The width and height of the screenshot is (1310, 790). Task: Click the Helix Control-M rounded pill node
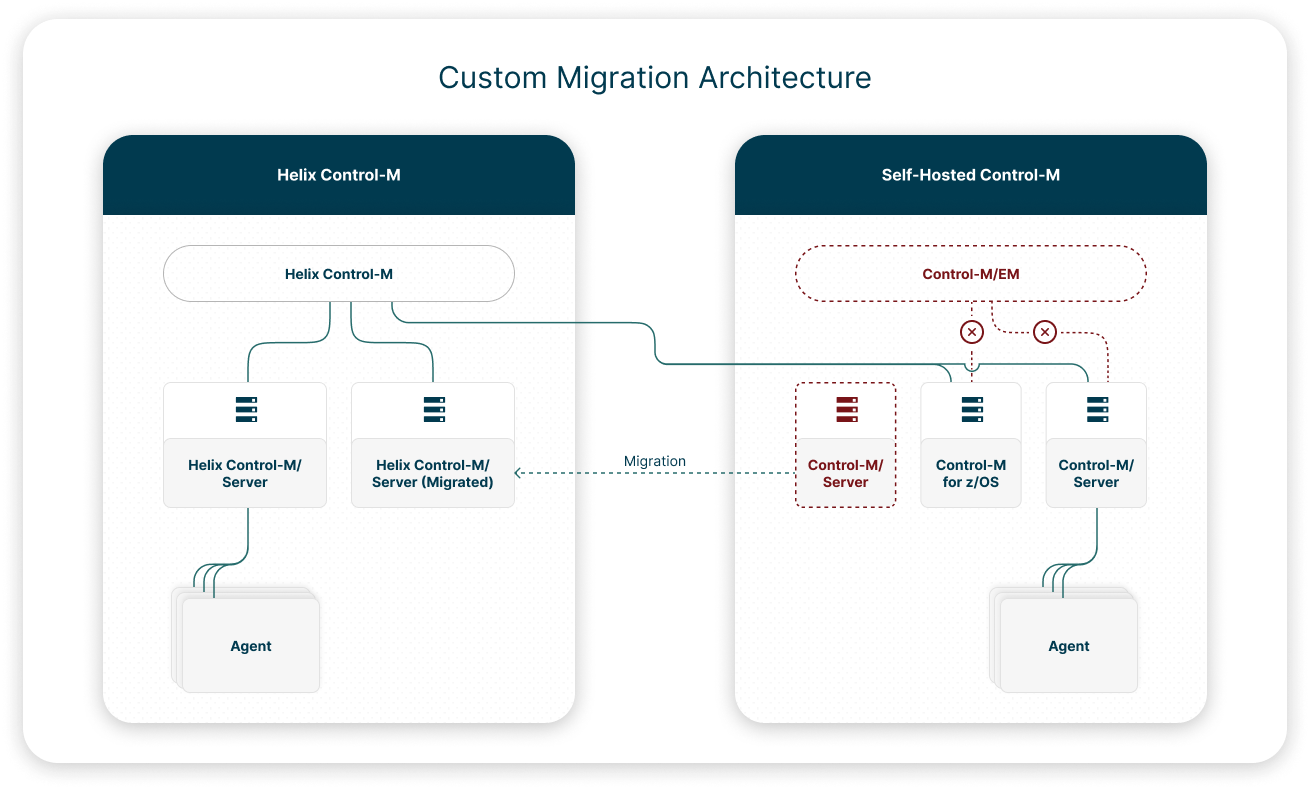pos(339,274)
